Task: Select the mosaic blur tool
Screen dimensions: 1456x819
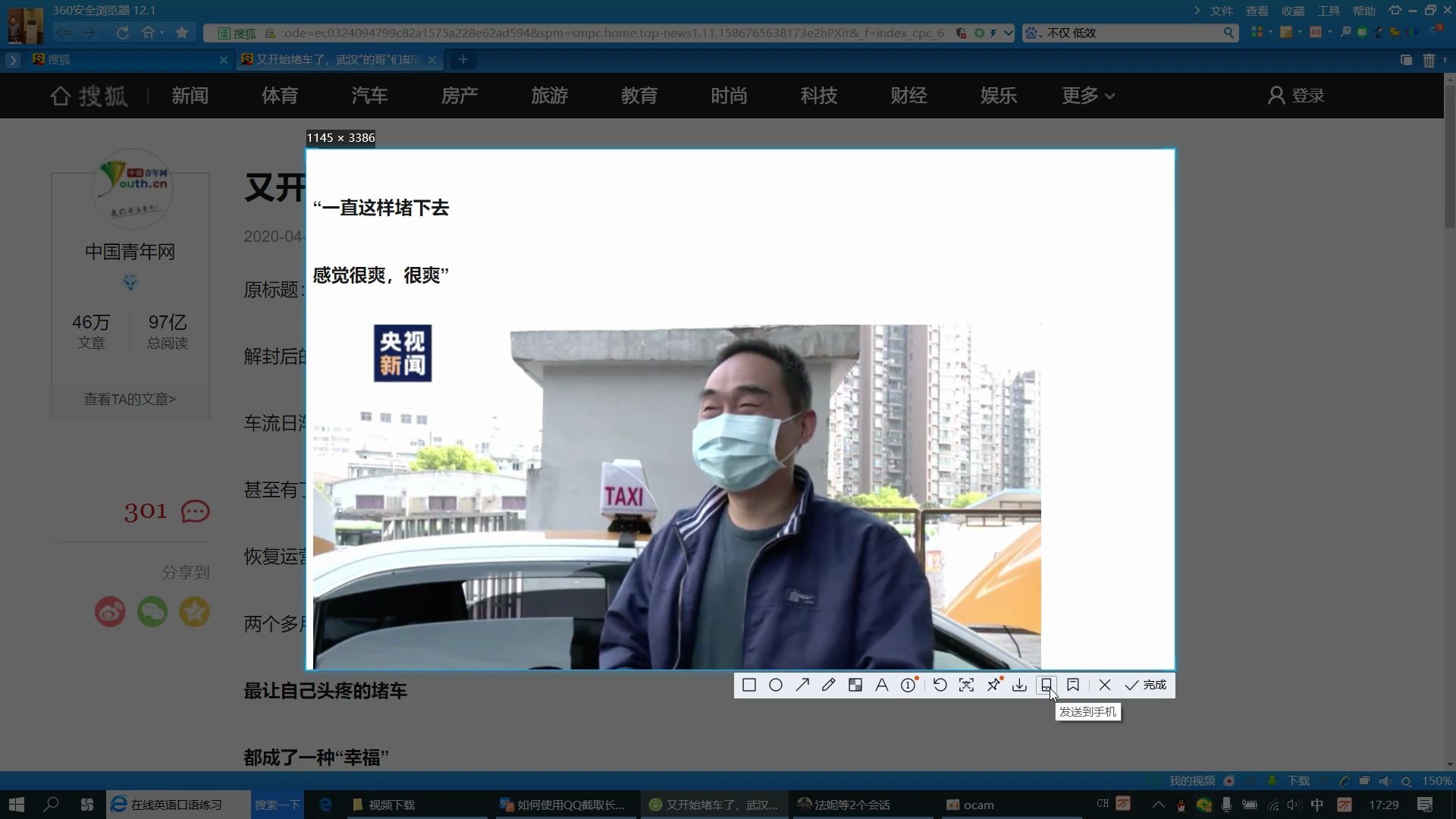Action: point(855,685)
